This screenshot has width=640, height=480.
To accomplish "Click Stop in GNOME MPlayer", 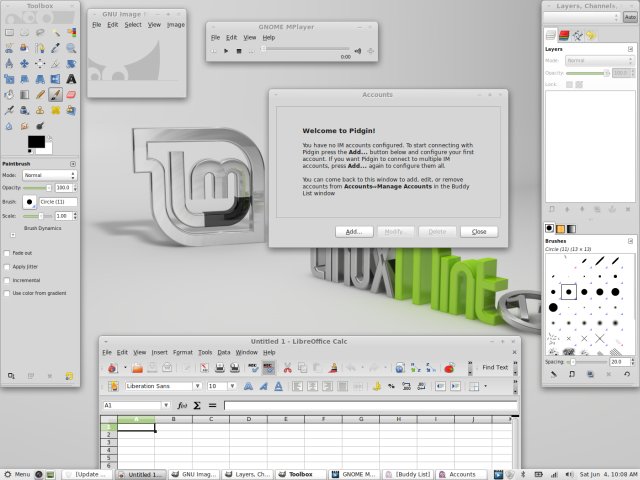I will click(239, 51).
